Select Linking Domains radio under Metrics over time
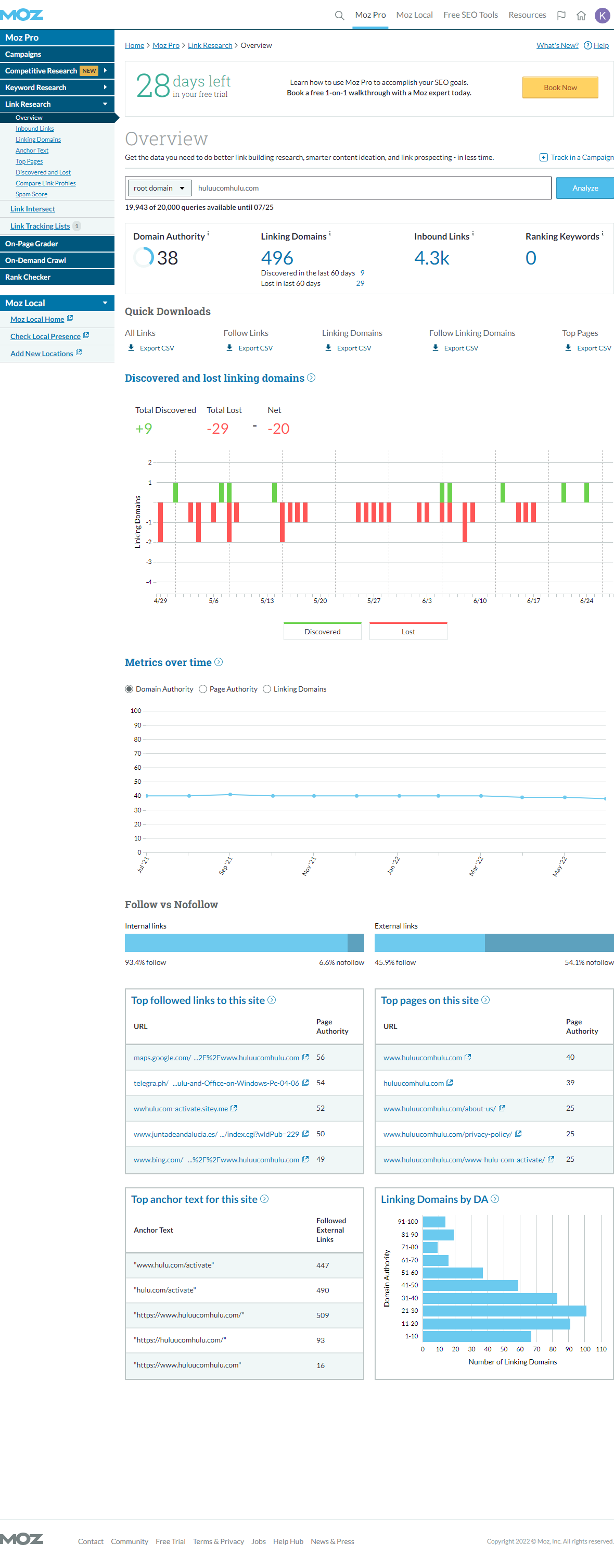 267,689
